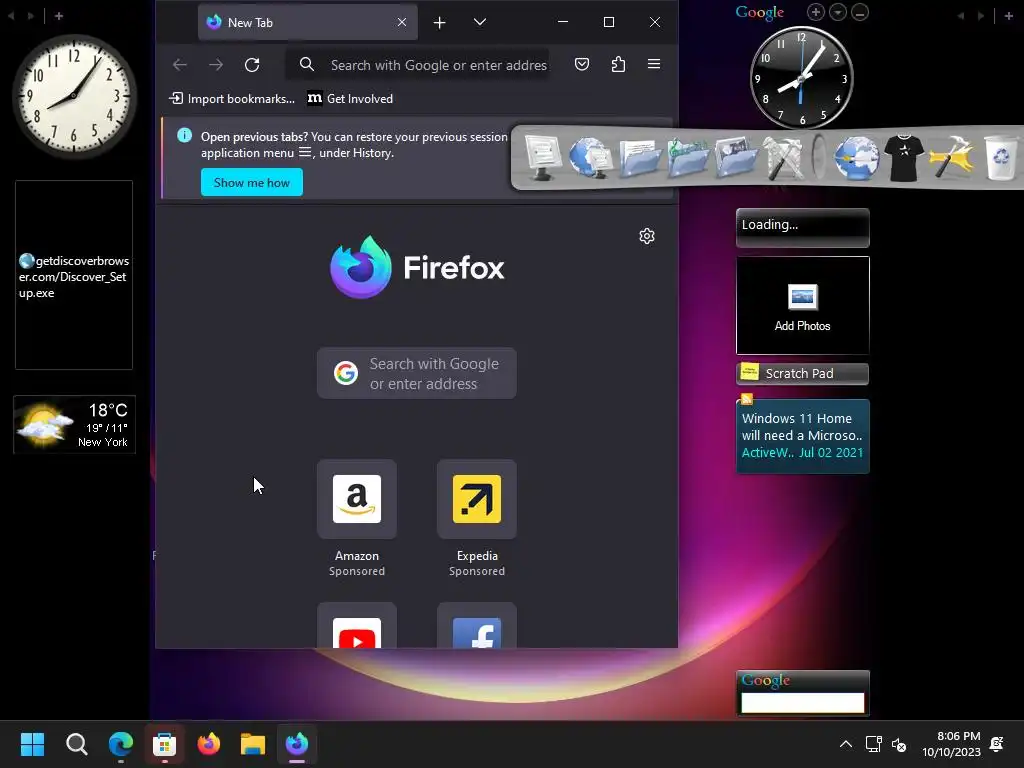Open the YouTube shortcut tile
Image resolution: width=1024 pixels, height=768 pixels.
click(x=357, y=626)
